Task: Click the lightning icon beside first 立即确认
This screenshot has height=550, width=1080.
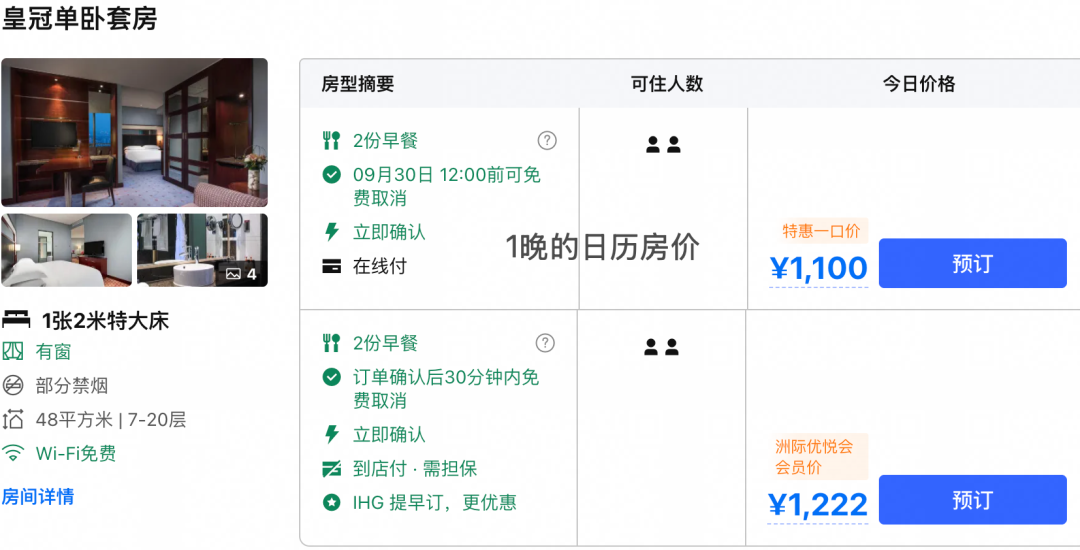Action: point(332,232)
